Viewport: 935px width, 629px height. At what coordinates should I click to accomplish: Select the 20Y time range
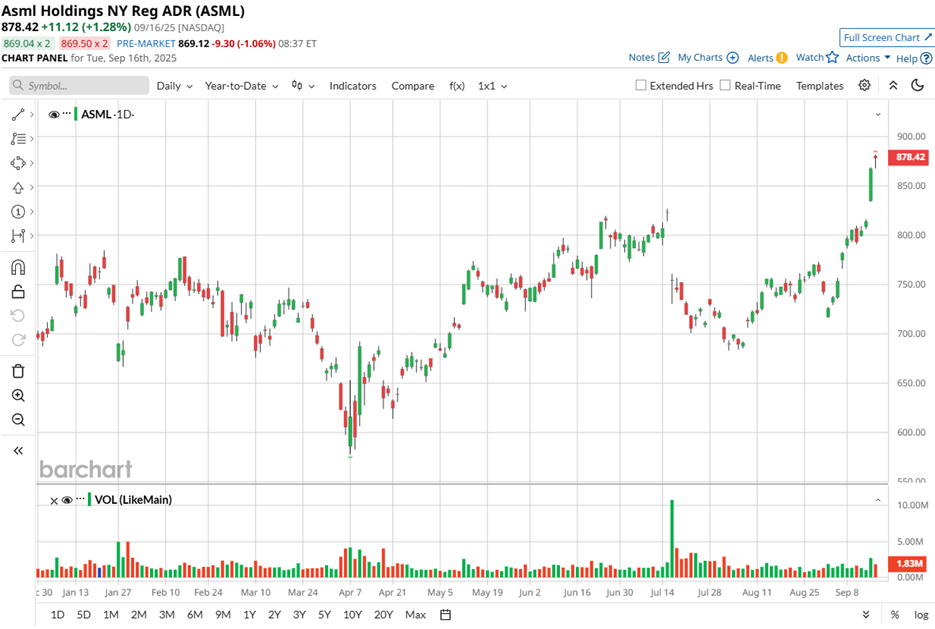click(383, 615)
